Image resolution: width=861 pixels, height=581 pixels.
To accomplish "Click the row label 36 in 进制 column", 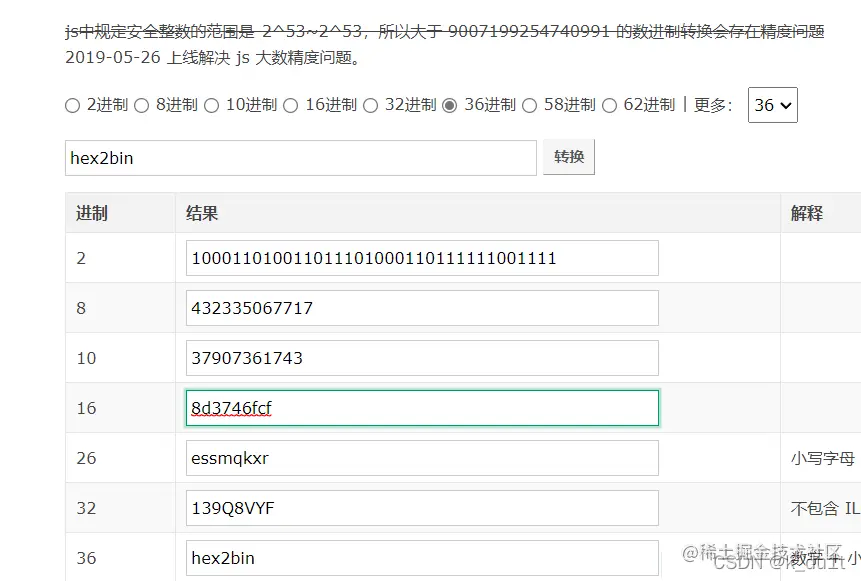I will [86, 558].
